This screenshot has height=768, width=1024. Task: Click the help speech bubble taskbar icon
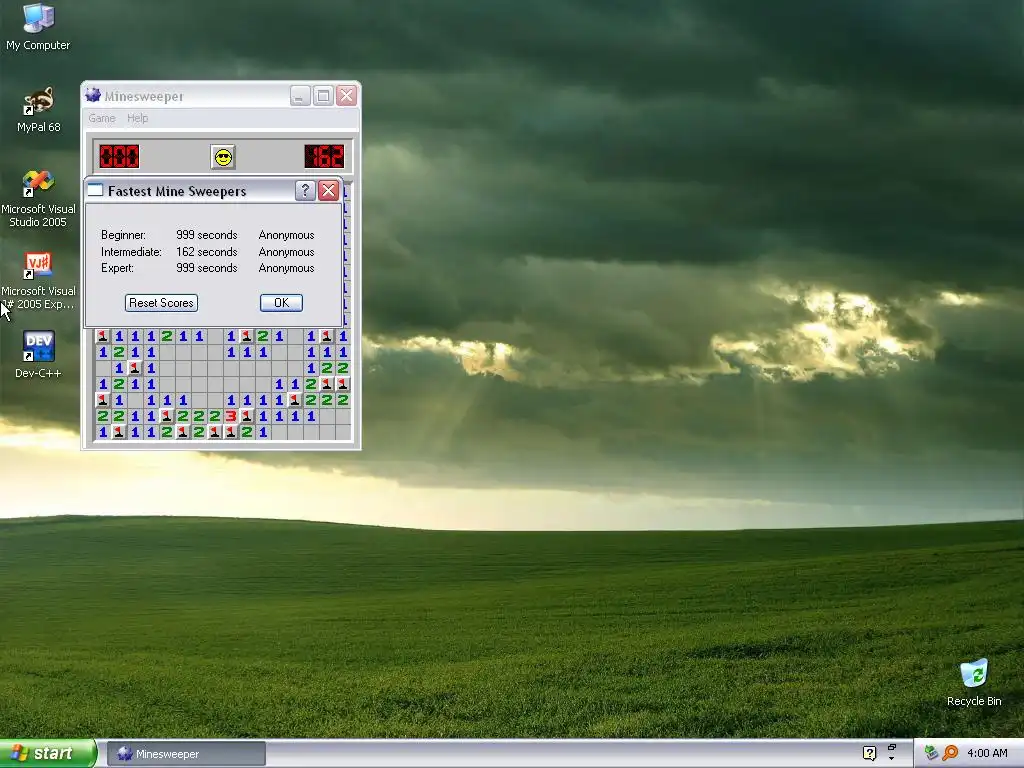click(869, 753)
